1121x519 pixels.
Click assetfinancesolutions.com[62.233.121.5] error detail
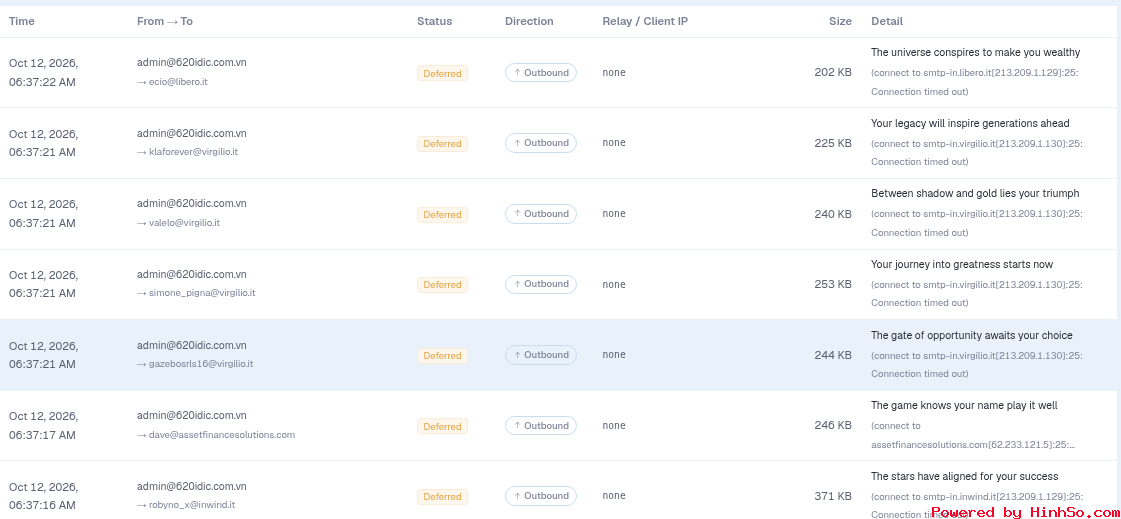(x=973, y=435)
